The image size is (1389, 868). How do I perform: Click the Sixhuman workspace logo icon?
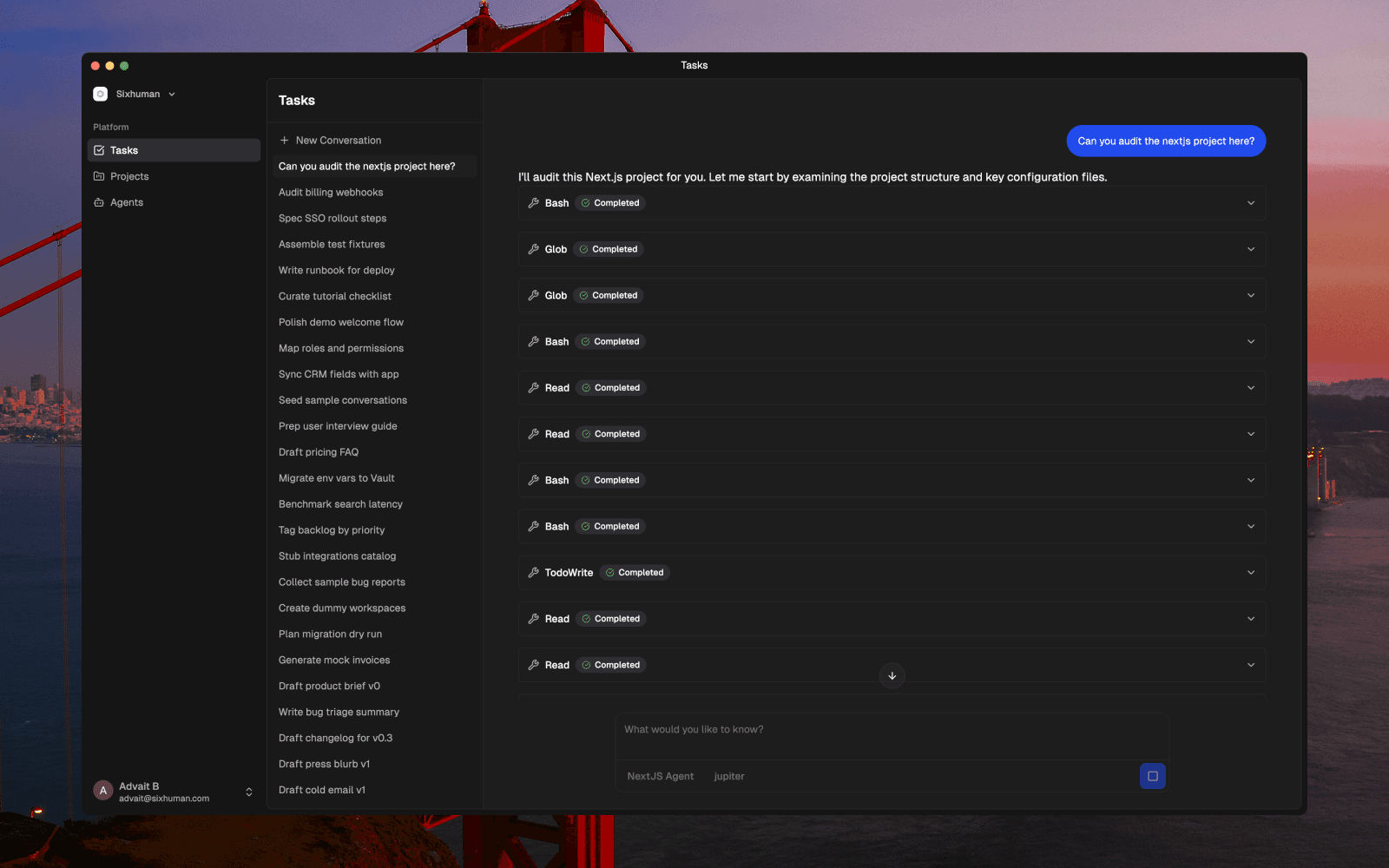(101, 94)
